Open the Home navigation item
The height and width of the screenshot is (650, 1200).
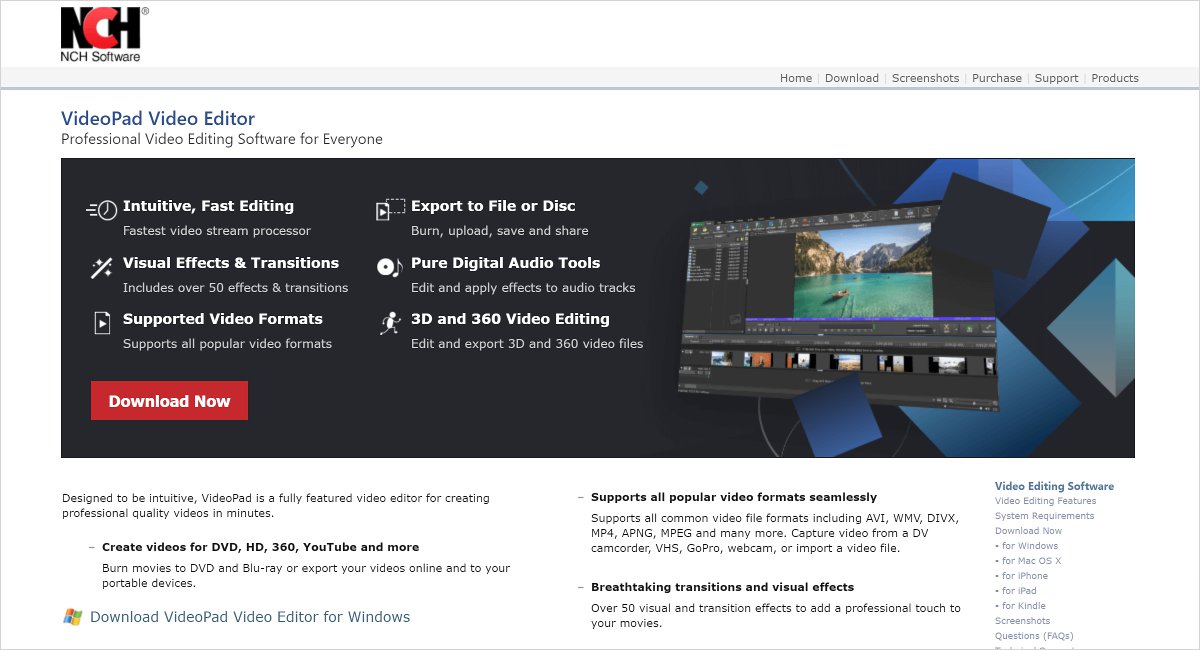point(796,78)
